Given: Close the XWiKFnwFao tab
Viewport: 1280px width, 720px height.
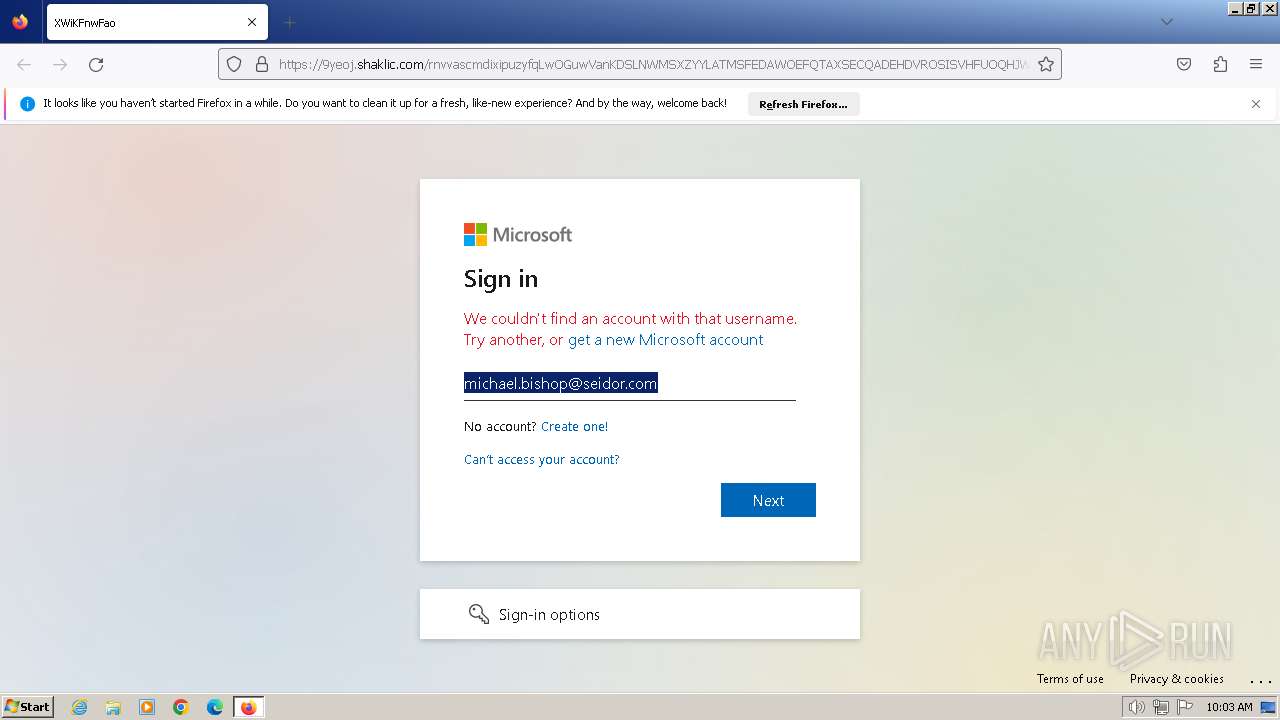Looking at the screenshot, I should [252, 22].
